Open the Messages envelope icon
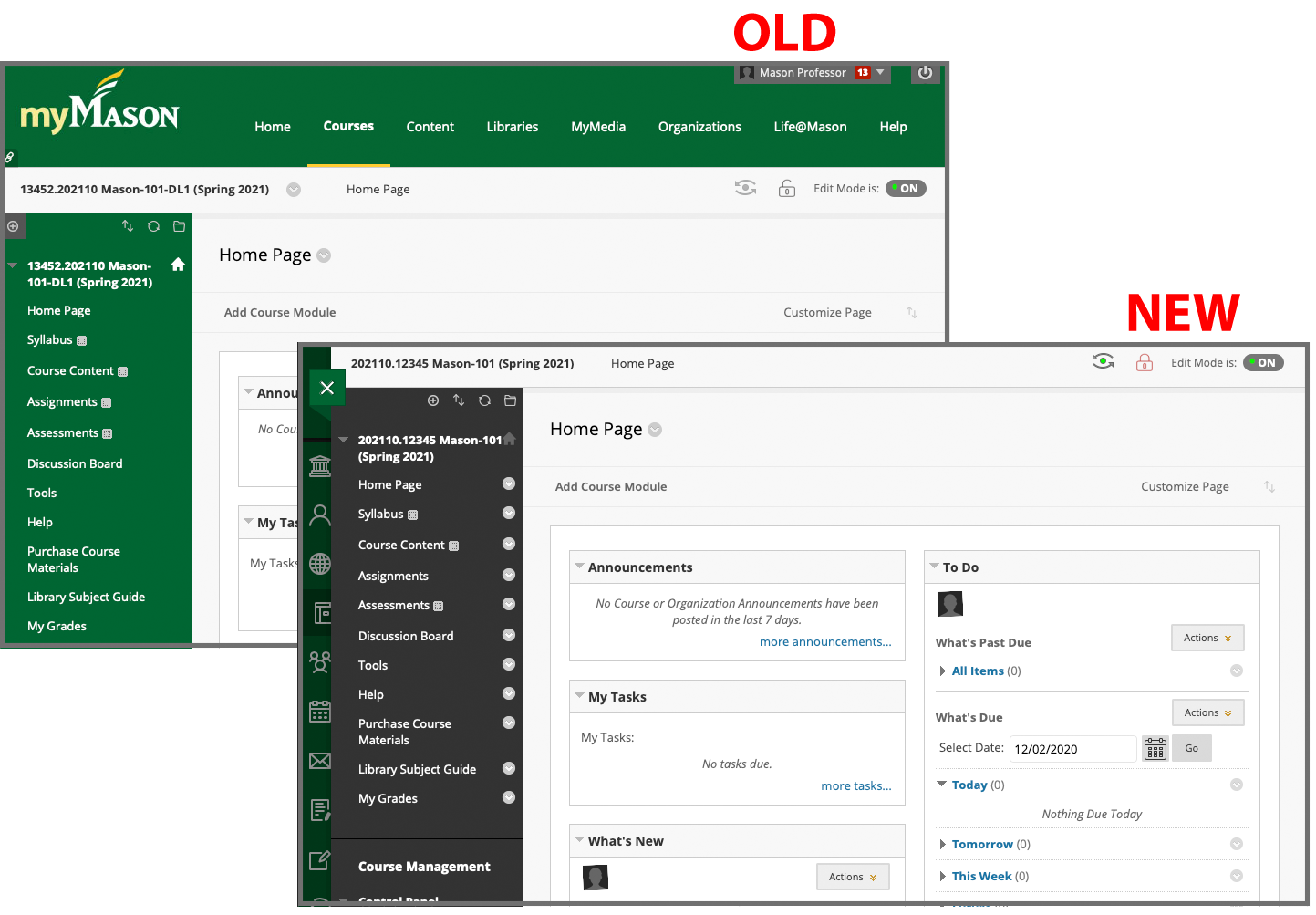Image resolution: width=1316 pixels, height=915 pixels. pos(320,760)
